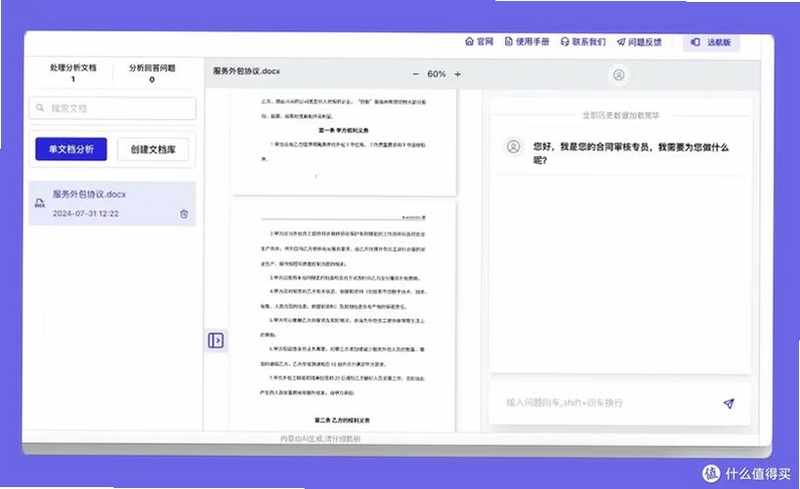Click the 2024-07-31 12:22 timestamp
Image resolution: width=800 pixels, height=489 pixels.
86,213
